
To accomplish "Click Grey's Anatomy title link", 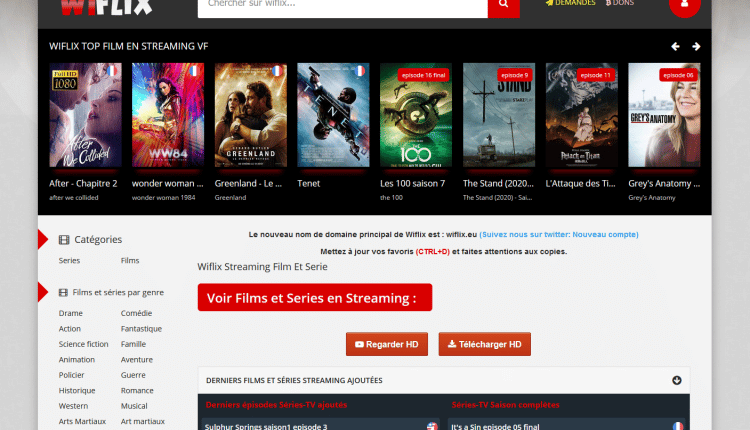I will tap(664, 184).
